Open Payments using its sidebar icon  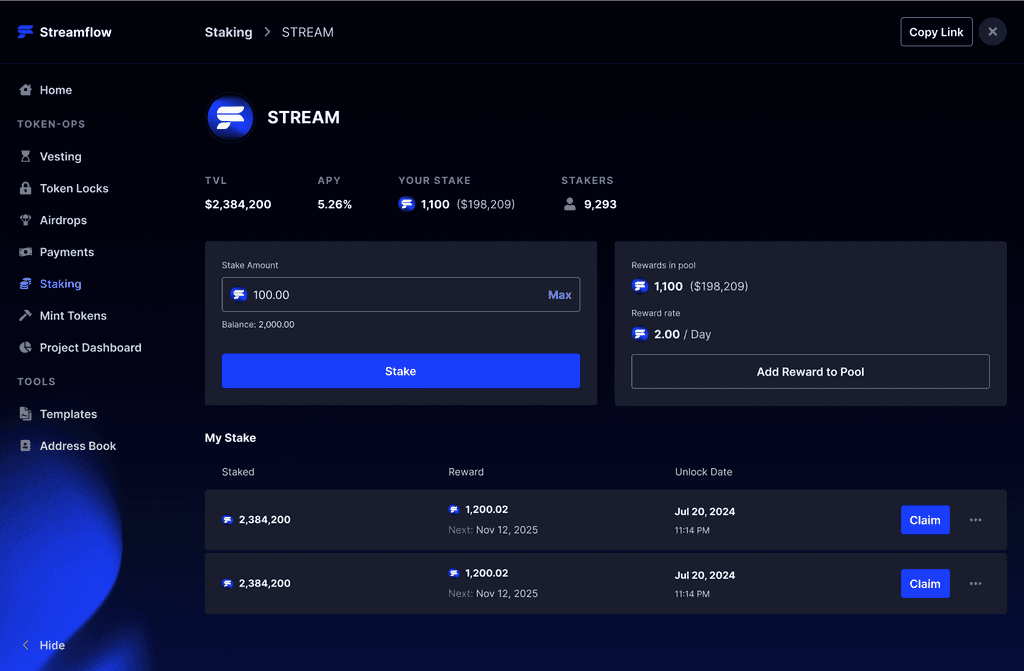tap(25, 252)
